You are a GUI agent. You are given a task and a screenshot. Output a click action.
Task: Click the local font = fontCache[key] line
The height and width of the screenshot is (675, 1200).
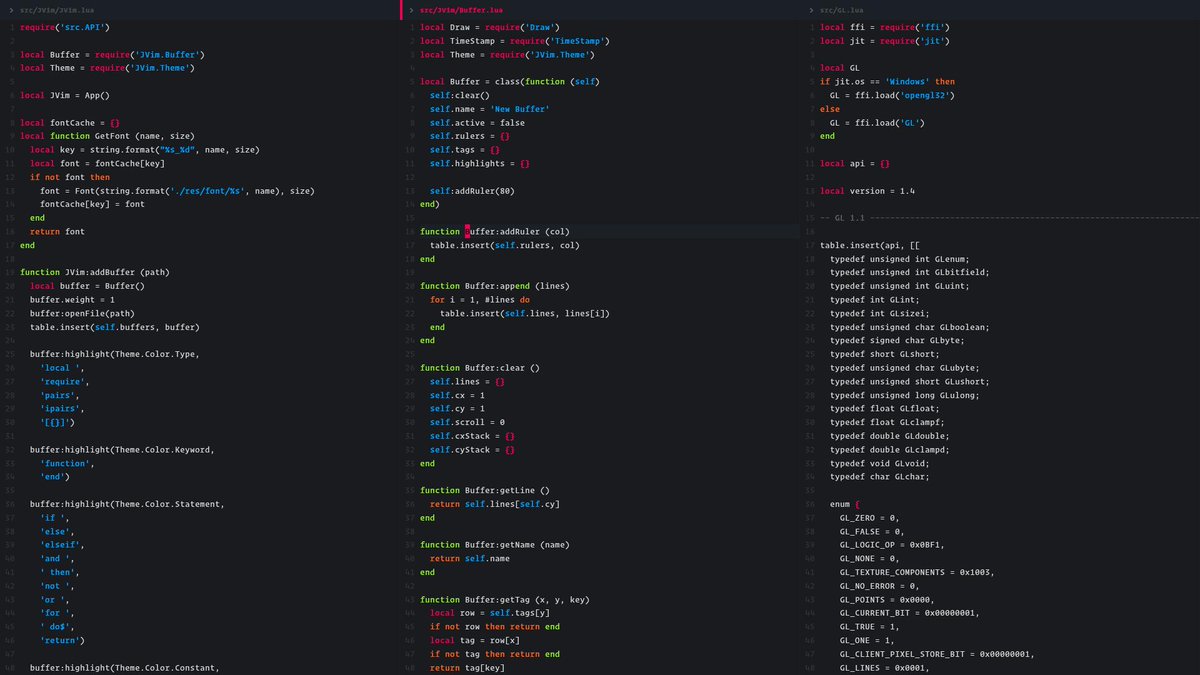[x=97, y=163]
